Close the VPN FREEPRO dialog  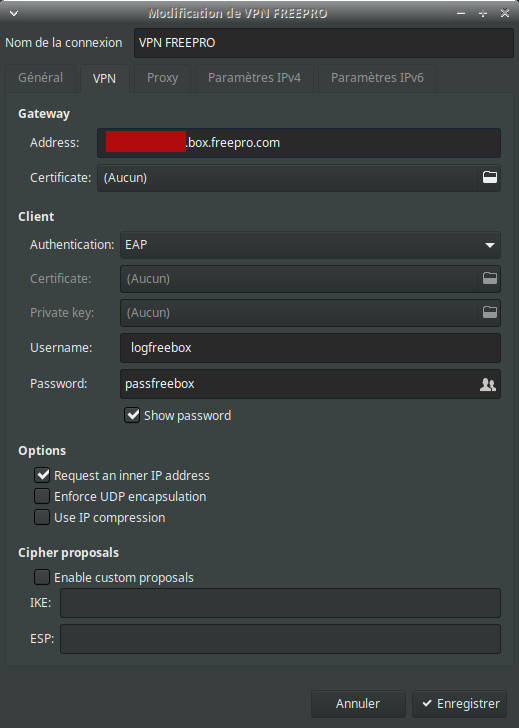(505, 13)
